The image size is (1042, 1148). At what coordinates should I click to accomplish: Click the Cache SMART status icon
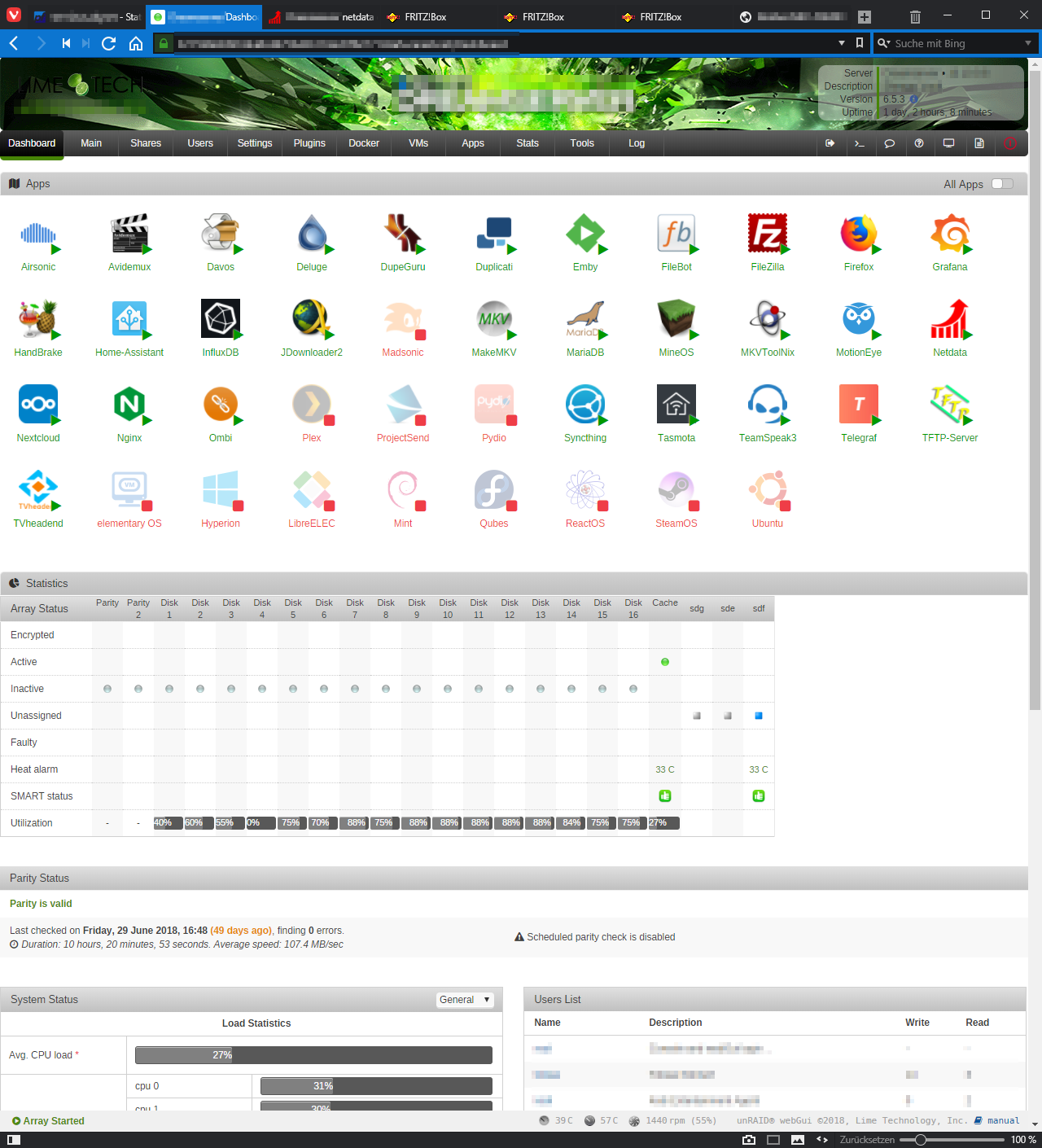tap(665, 796)
